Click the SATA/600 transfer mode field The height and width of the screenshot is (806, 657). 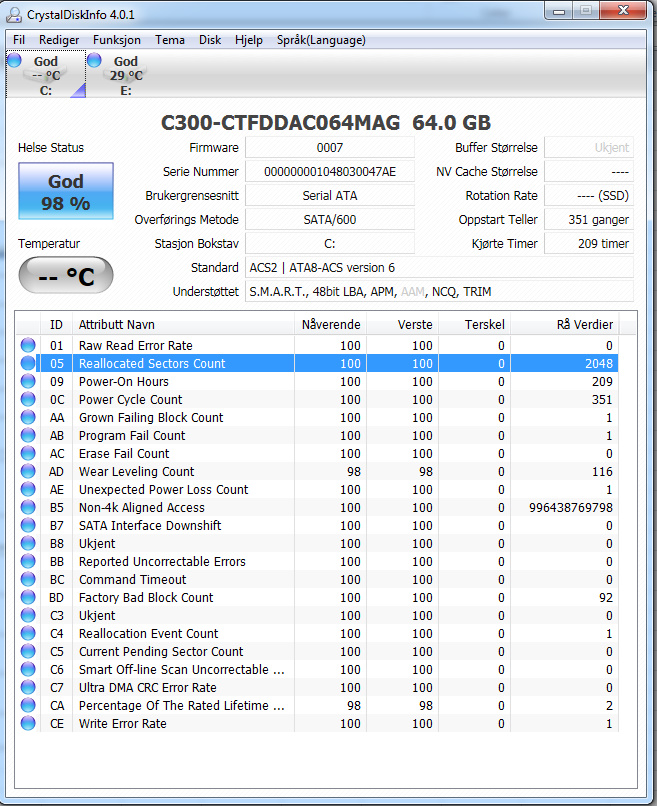point(330,219)
